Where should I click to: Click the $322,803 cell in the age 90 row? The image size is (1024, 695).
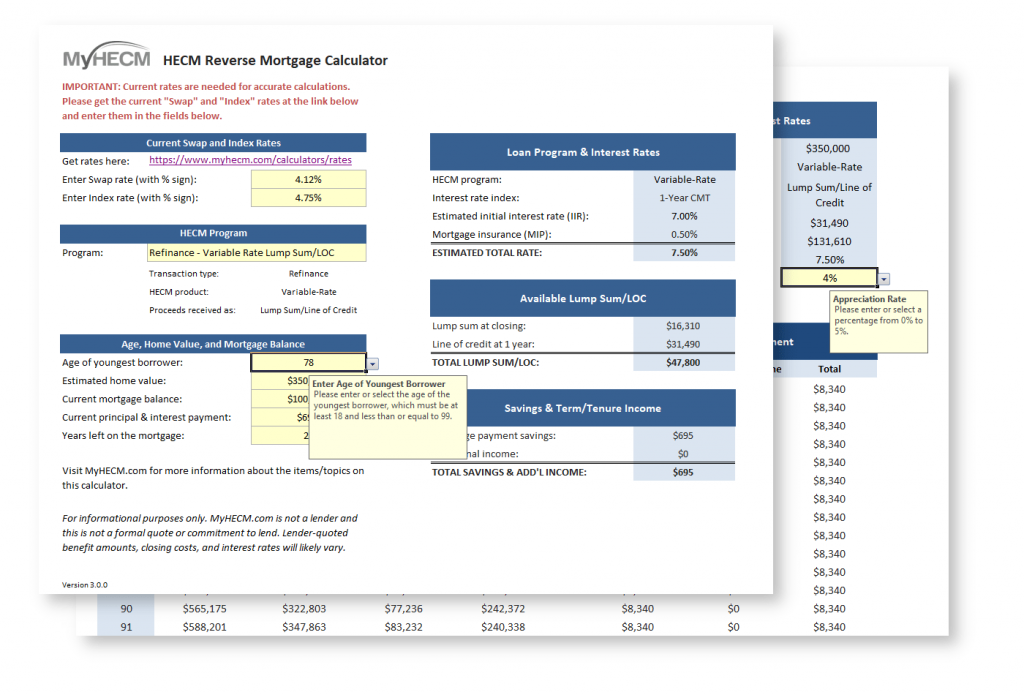[x=304, y=609]
